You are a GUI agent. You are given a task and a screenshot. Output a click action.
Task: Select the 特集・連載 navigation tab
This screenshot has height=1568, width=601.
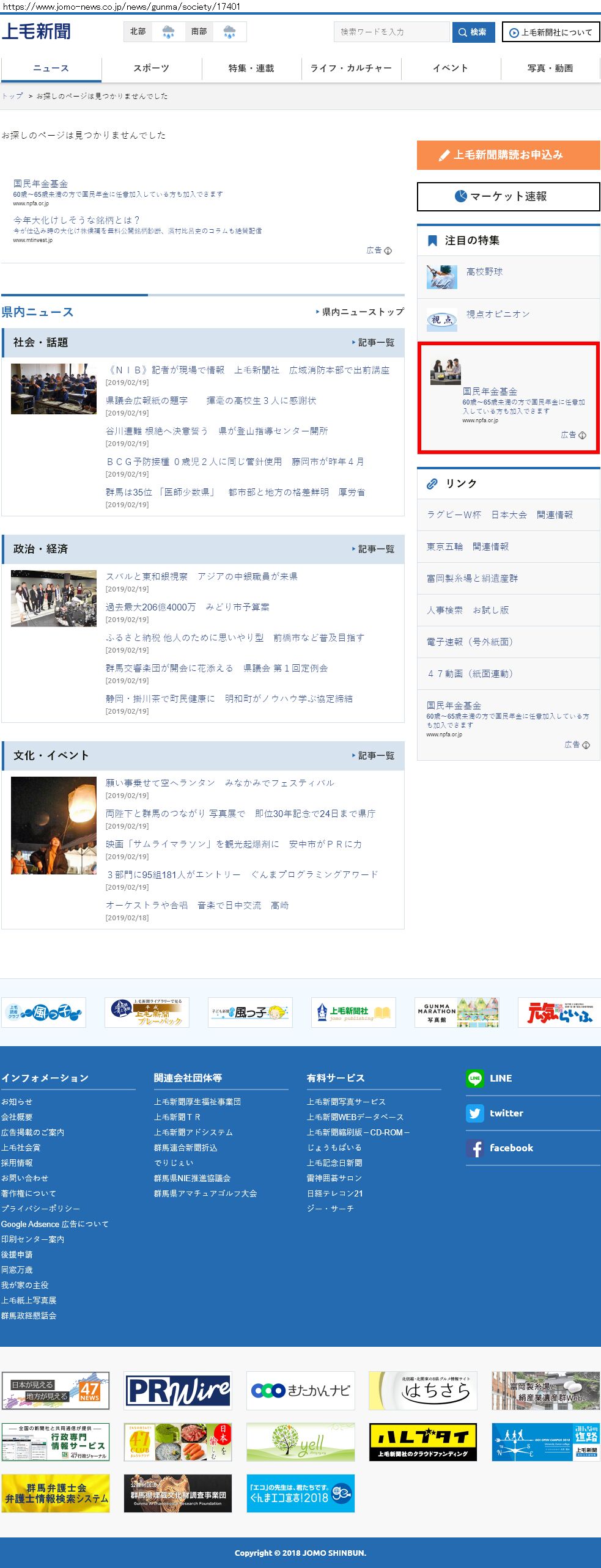point(251,68)
